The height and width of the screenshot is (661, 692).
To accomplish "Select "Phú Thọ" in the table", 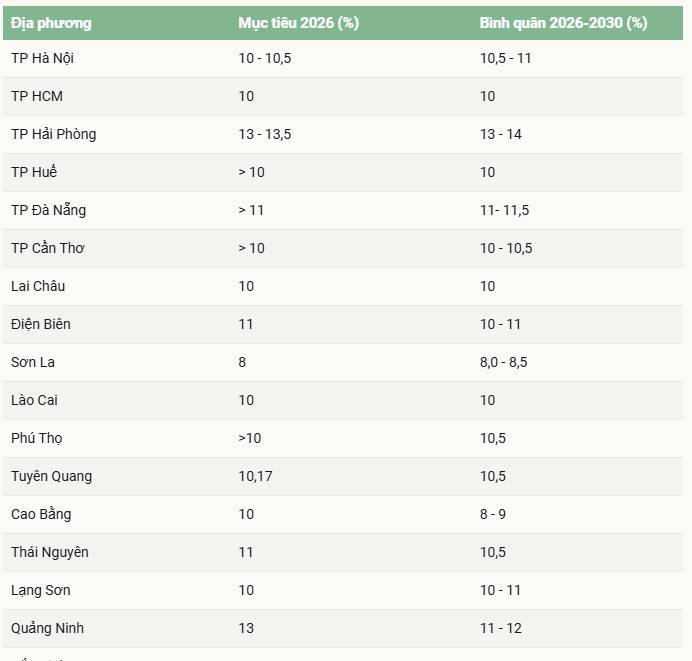I will tap(37, 438).
